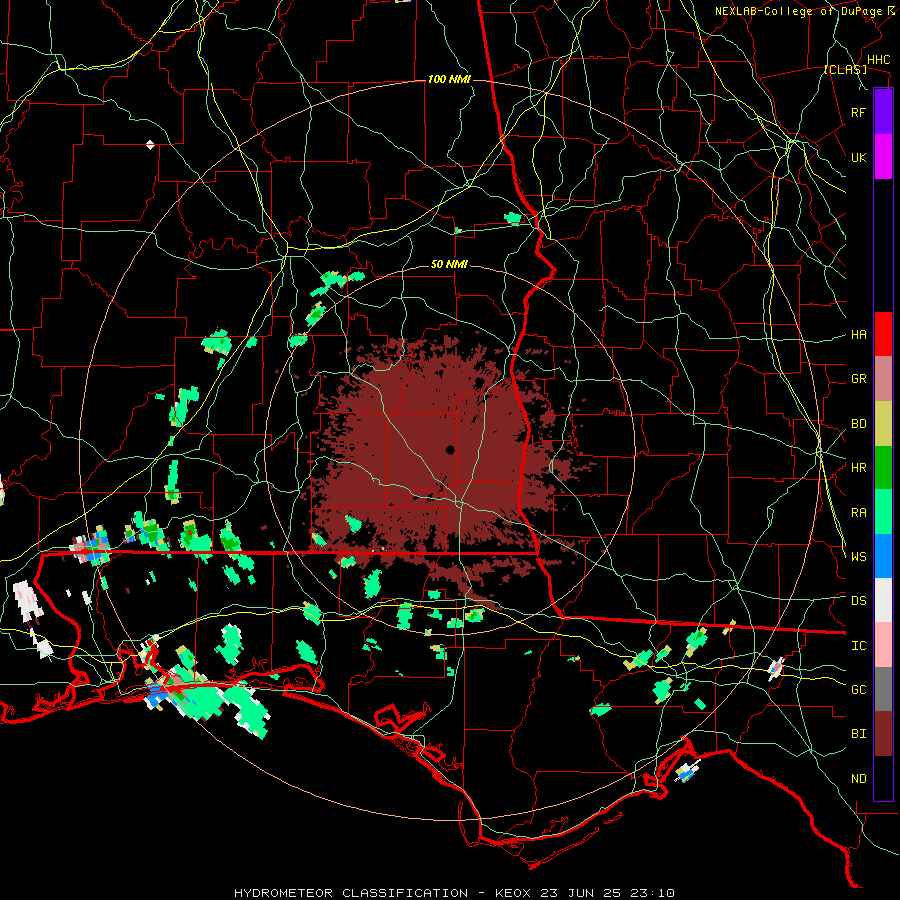
Task: Click the WS legend label
Action: click(x=858, y=557)
